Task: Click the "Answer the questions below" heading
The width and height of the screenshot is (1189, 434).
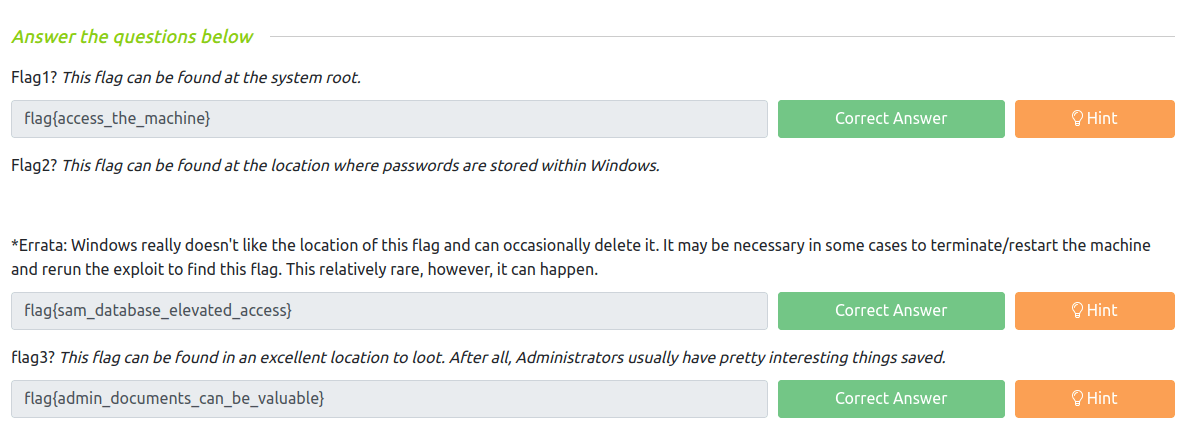Action: (x=132, y=37)
